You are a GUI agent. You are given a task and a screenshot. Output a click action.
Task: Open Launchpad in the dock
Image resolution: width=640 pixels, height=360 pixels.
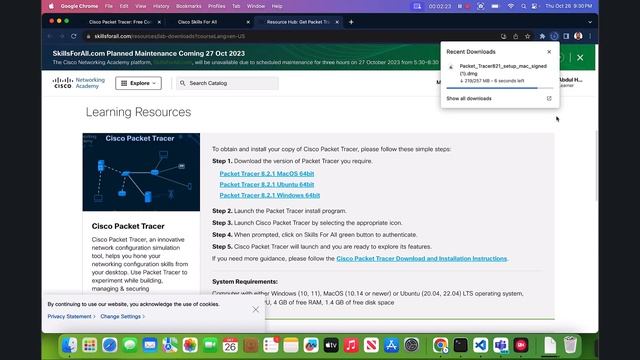89,345
